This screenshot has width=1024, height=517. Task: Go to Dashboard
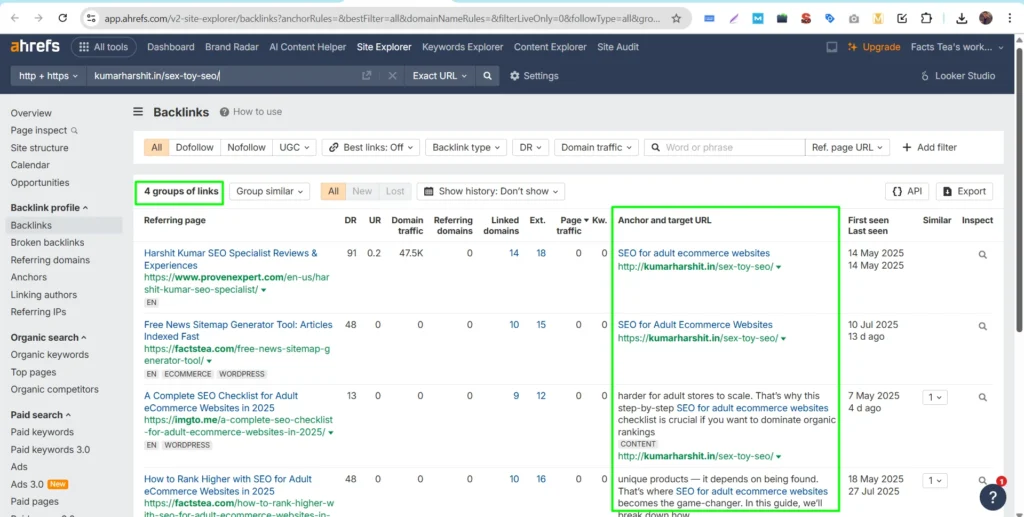click(x=170, y=47)
